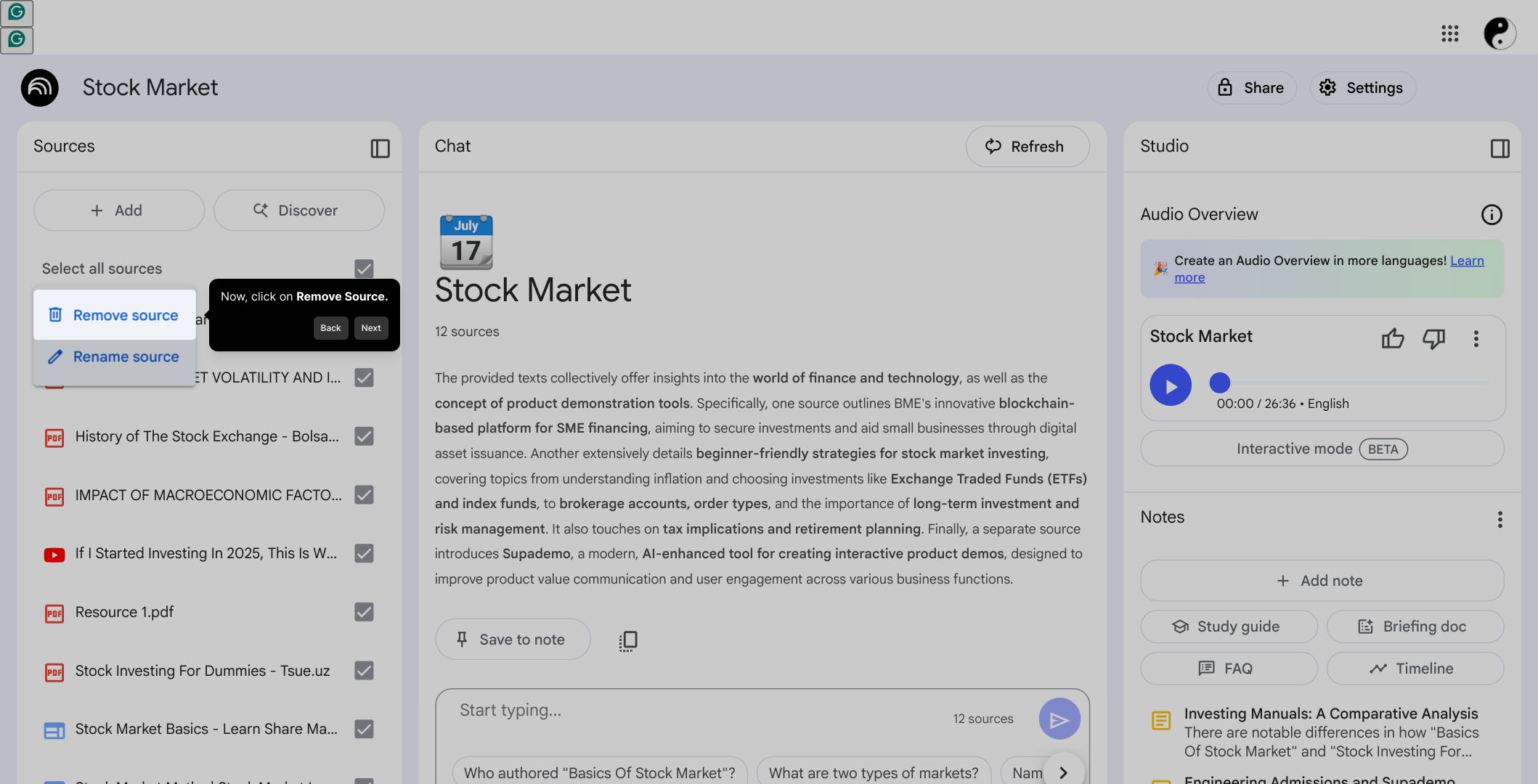Image resolution: width=1538 pixels, height=784 pixels.
Task: Uncheck Stock Investing For Dummies checkbox
Action: coord(364,671)
